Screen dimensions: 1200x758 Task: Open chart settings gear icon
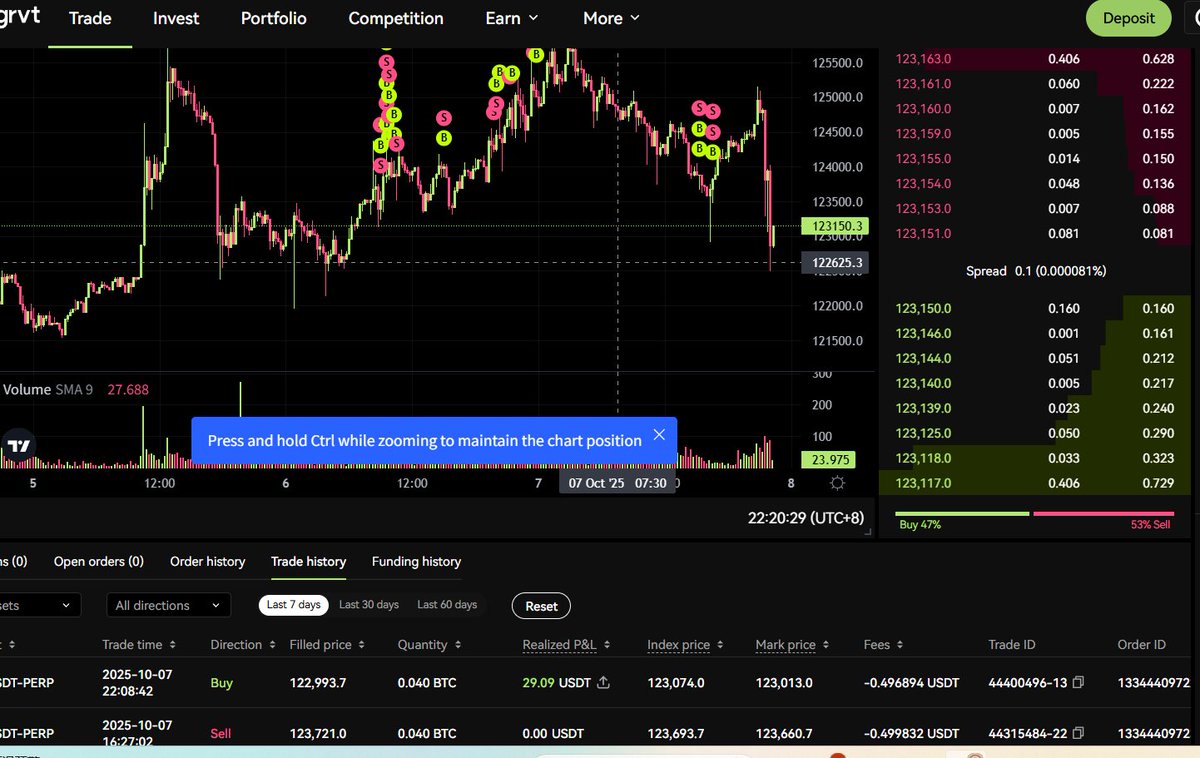(x=837, y=483)
